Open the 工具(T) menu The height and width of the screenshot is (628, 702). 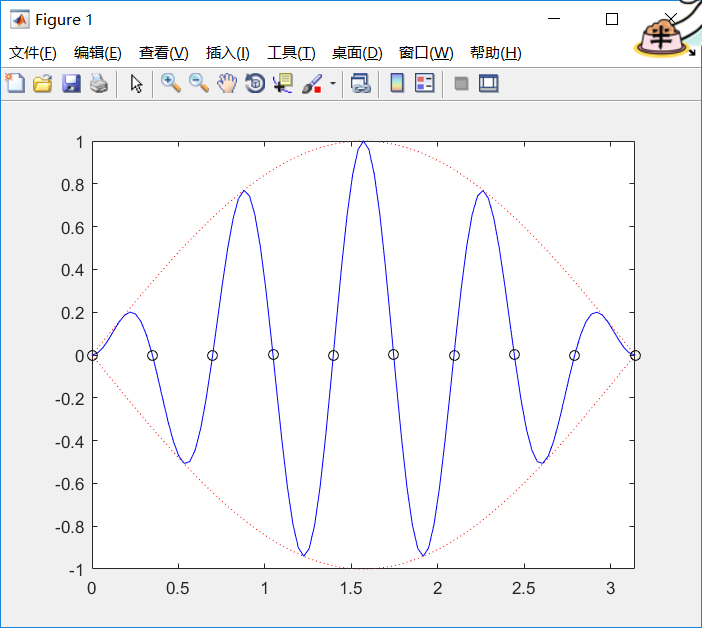291,53
